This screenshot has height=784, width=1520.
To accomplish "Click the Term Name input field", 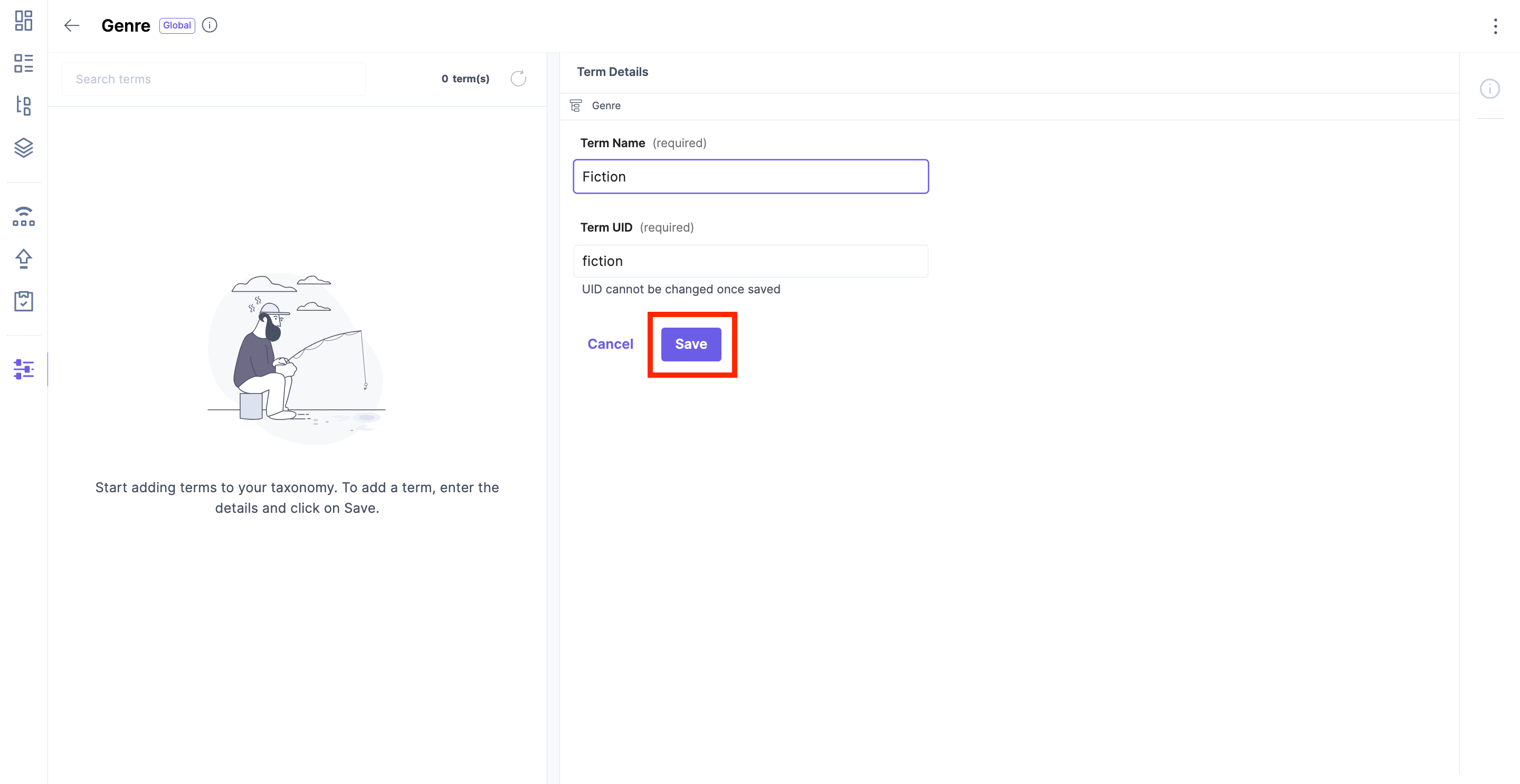I will tap(750, 176).
